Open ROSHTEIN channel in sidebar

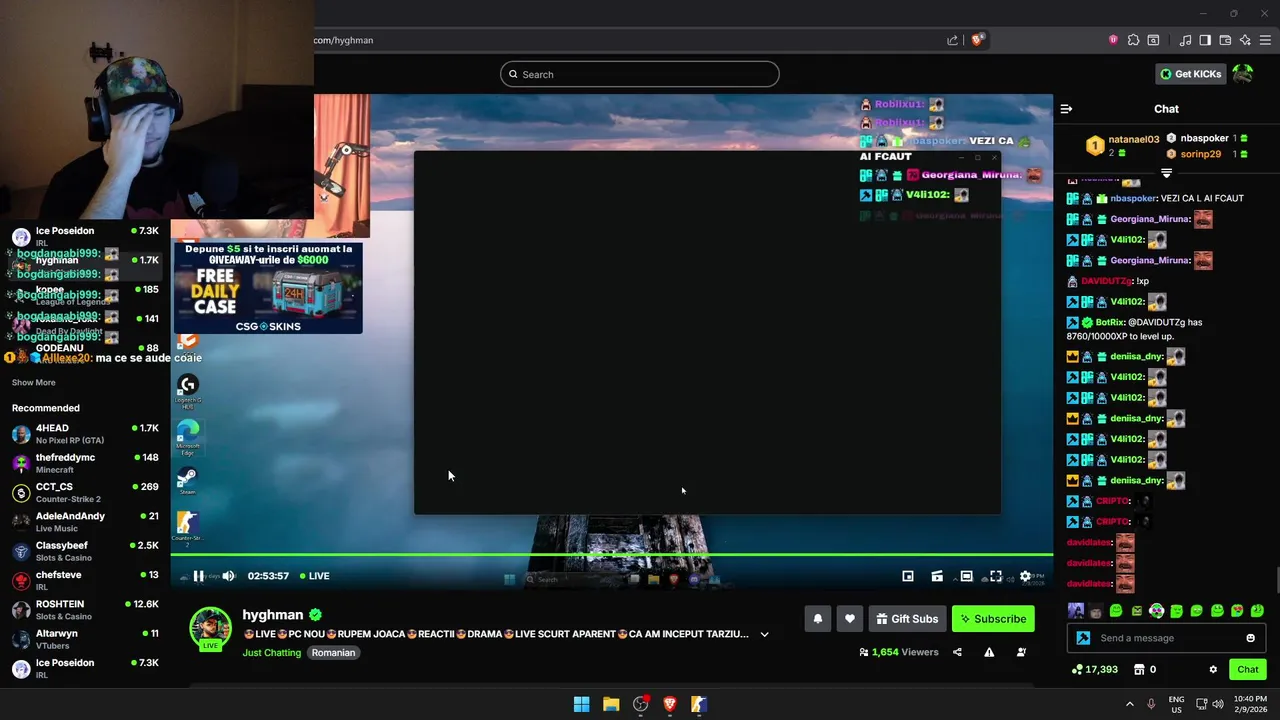(x=85, y=610)
